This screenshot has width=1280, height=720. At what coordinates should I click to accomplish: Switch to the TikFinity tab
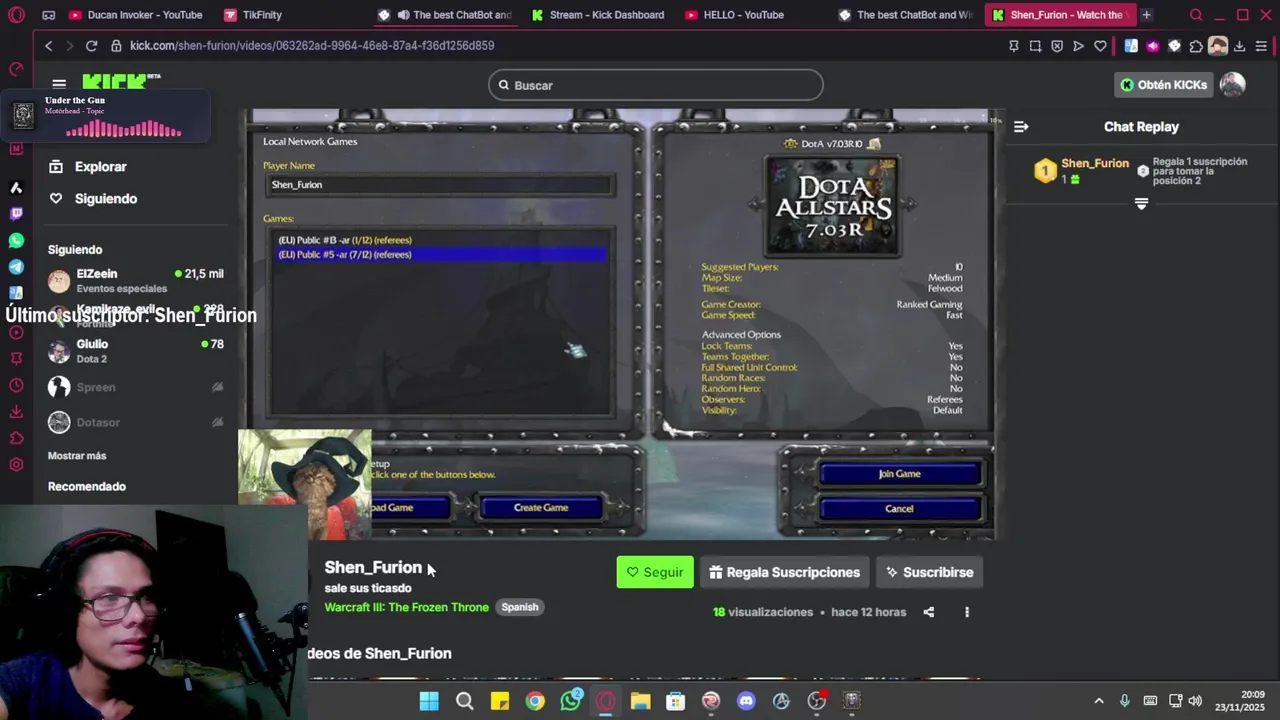coord(253,15)
